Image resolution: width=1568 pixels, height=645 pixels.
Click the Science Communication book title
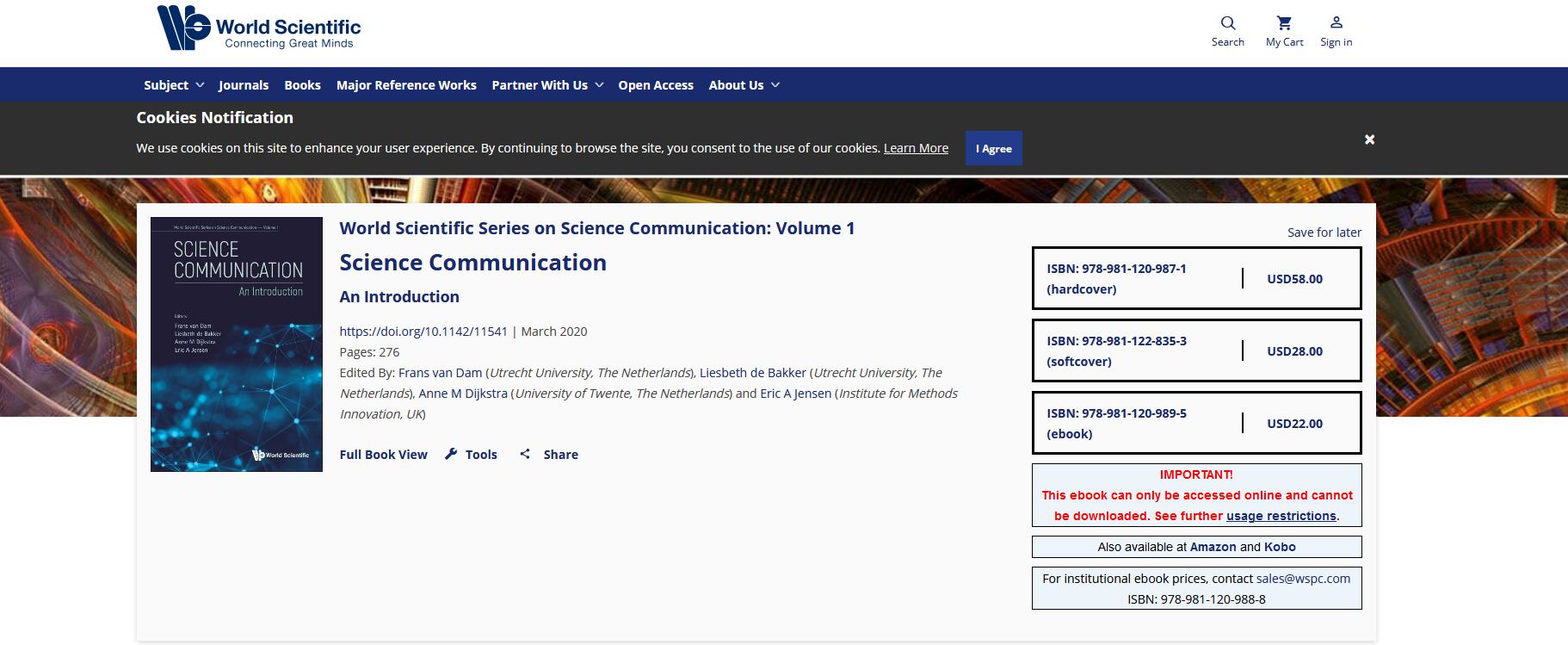pyautogui.click(x=472, y=263)
